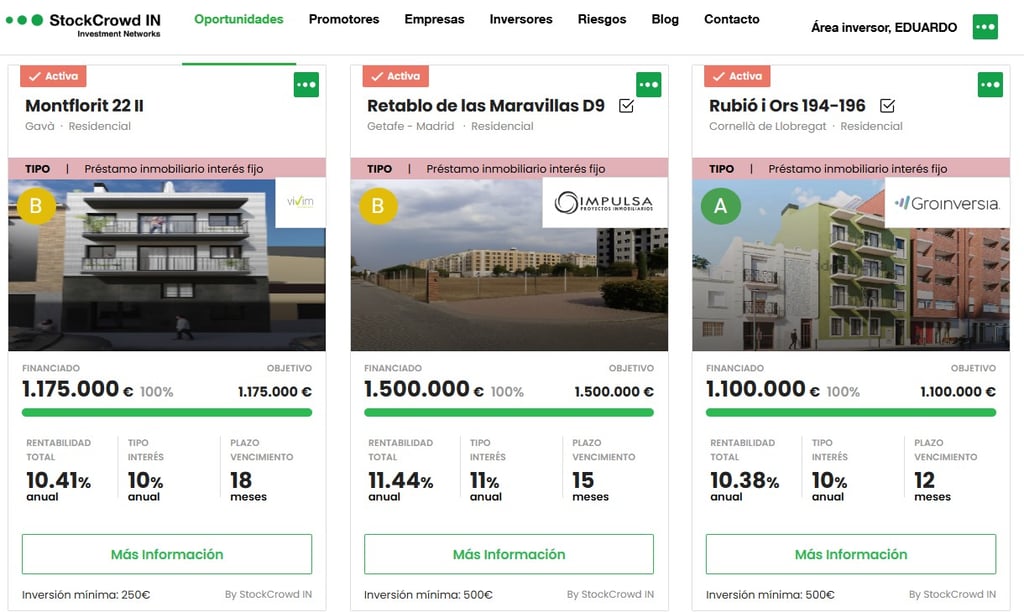
Task: Open the Blog menu item
Action: point(665,19)
